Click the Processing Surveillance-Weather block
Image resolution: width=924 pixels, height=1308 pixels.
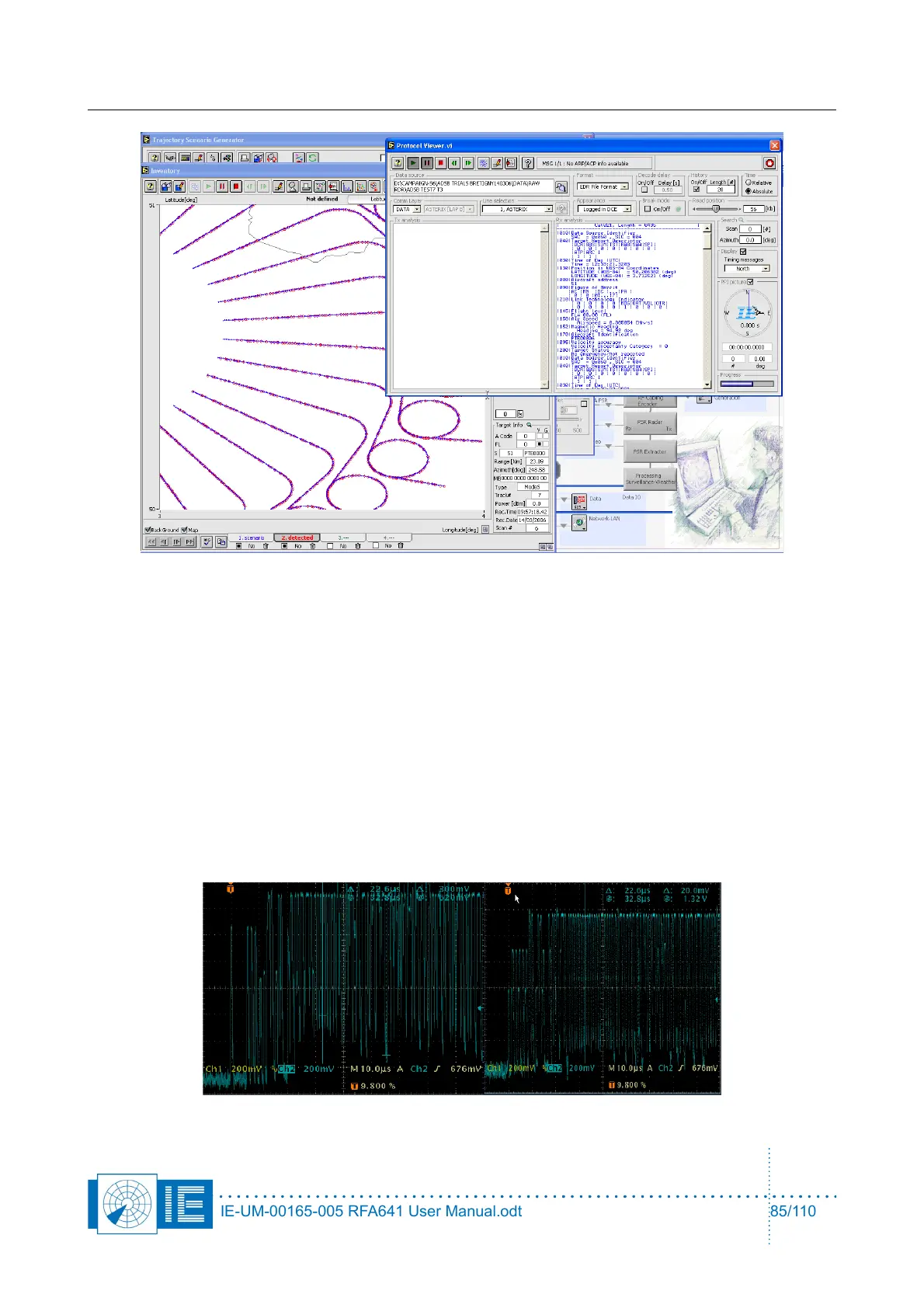point(649,478)
